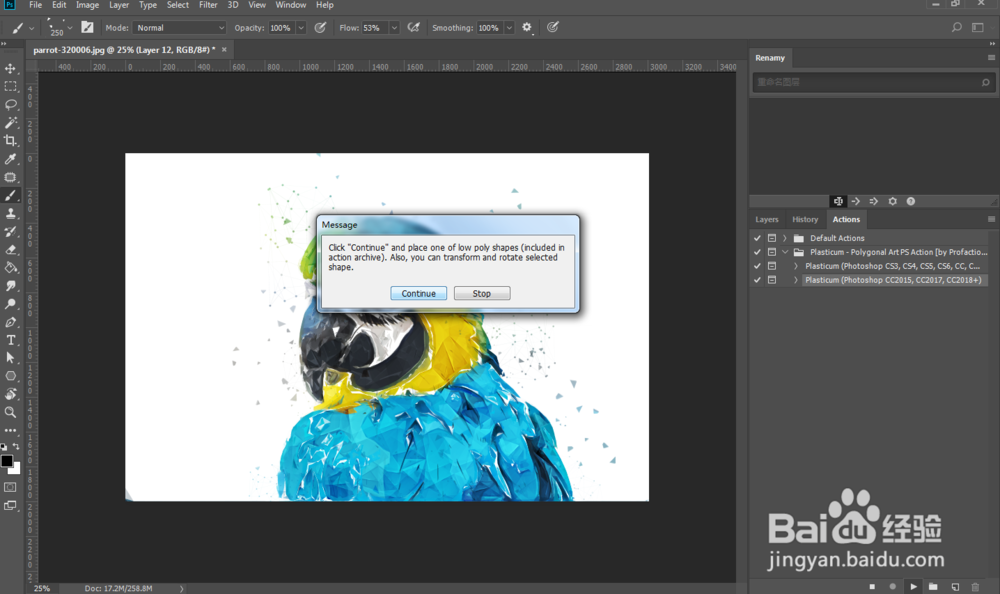
Task: Select the Pen tool
Action: point(10,322)
